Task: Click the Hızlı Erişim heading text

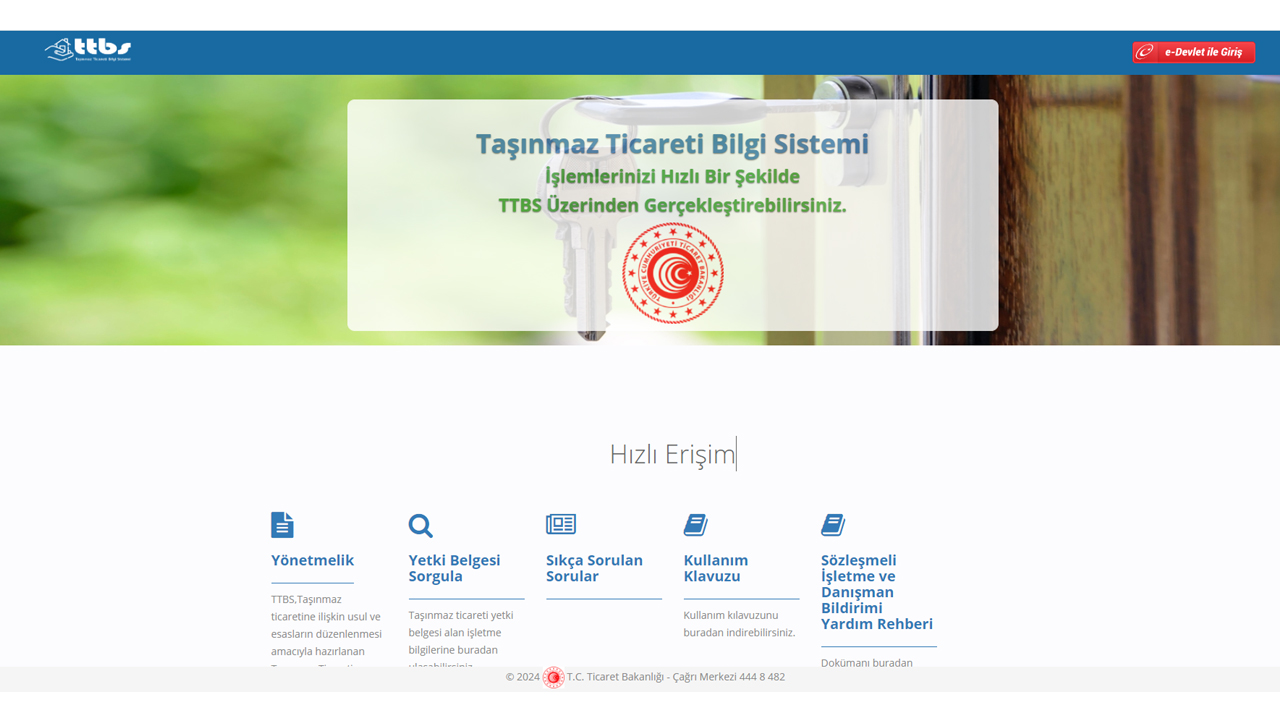Action: tap(672, 453)
